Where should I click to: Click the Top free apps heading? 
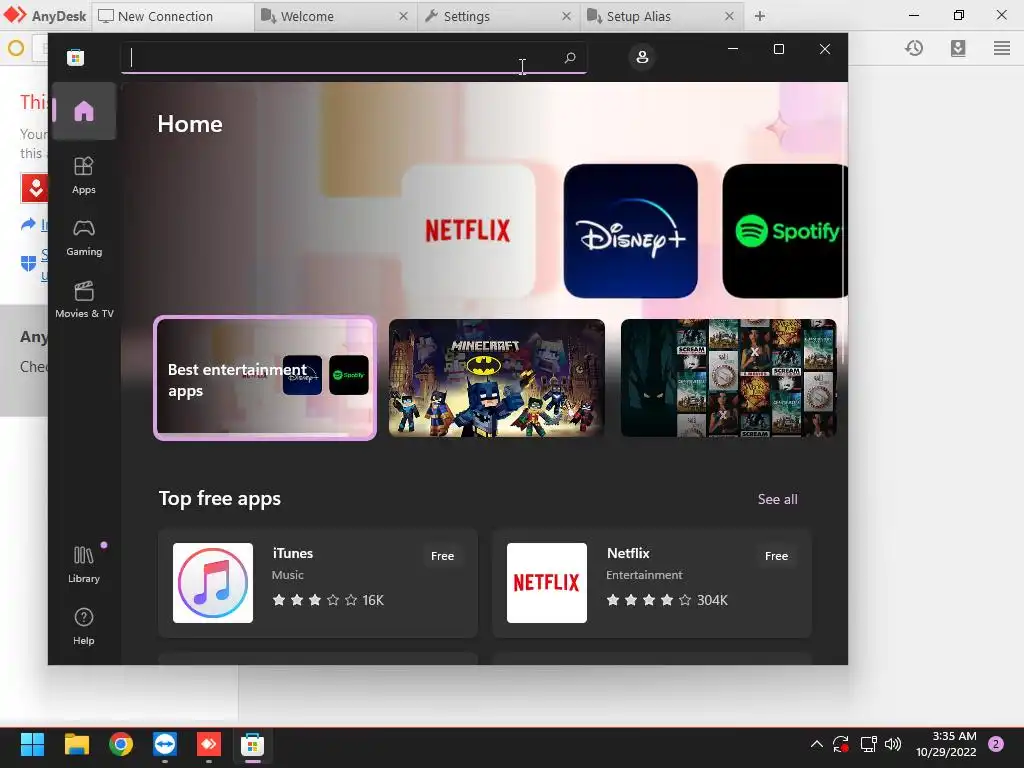pyautogui.click(x=220, y=499)
